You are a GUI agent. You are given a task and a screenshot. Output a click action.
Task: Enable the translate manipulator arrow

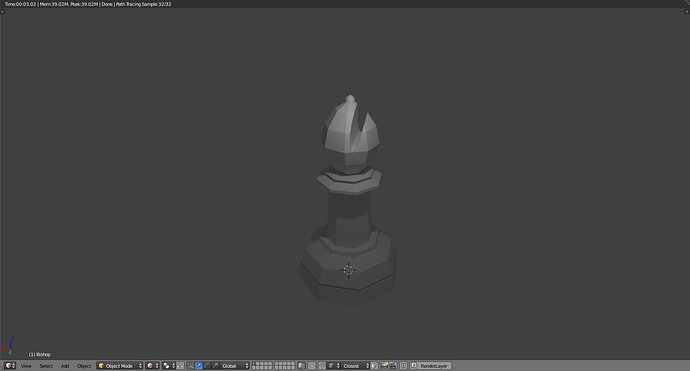[x=198, y=366]
